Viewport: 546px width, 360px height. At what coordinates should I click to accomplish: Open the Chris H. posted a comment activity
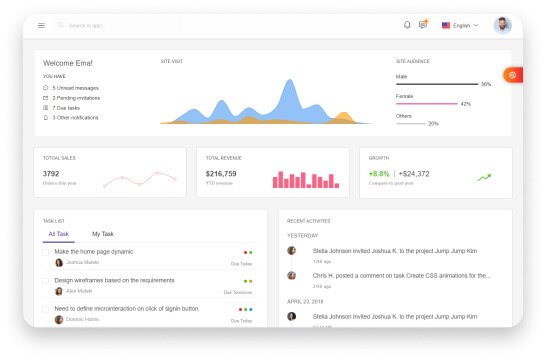tap(401, 275)
